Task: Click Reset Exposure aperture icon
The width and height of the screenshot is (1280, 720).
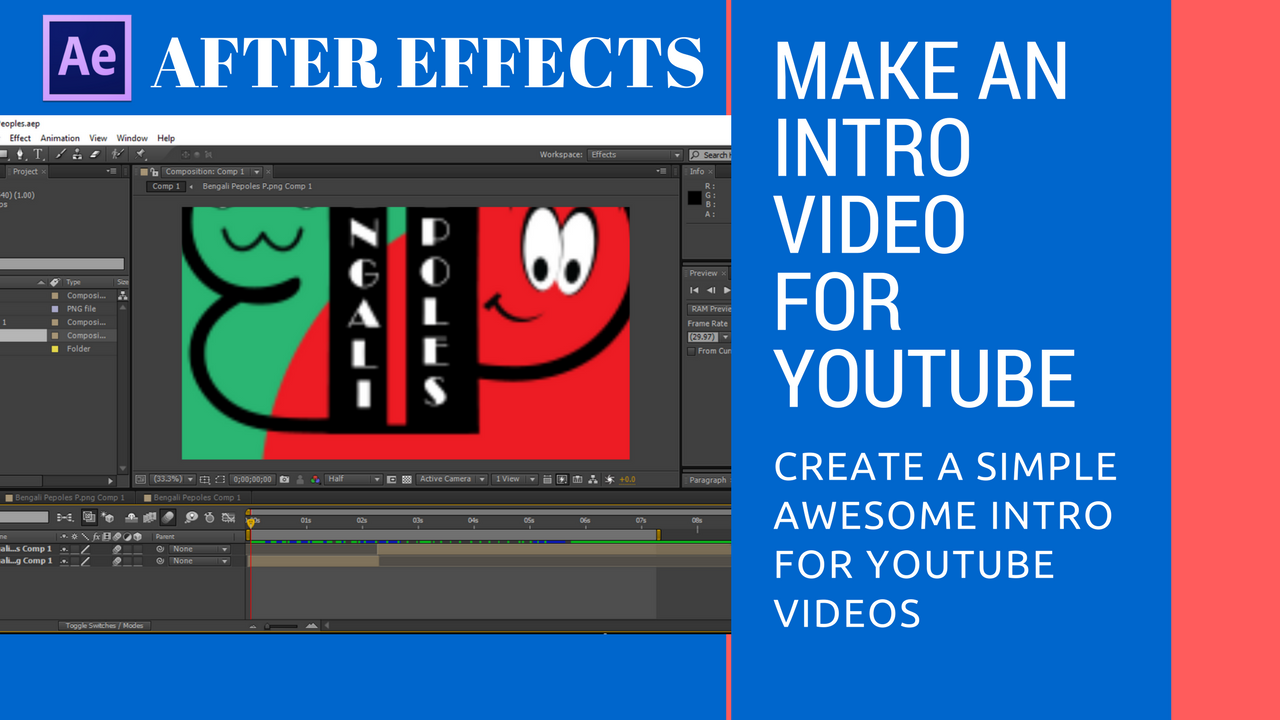Action: coord(609,480)
